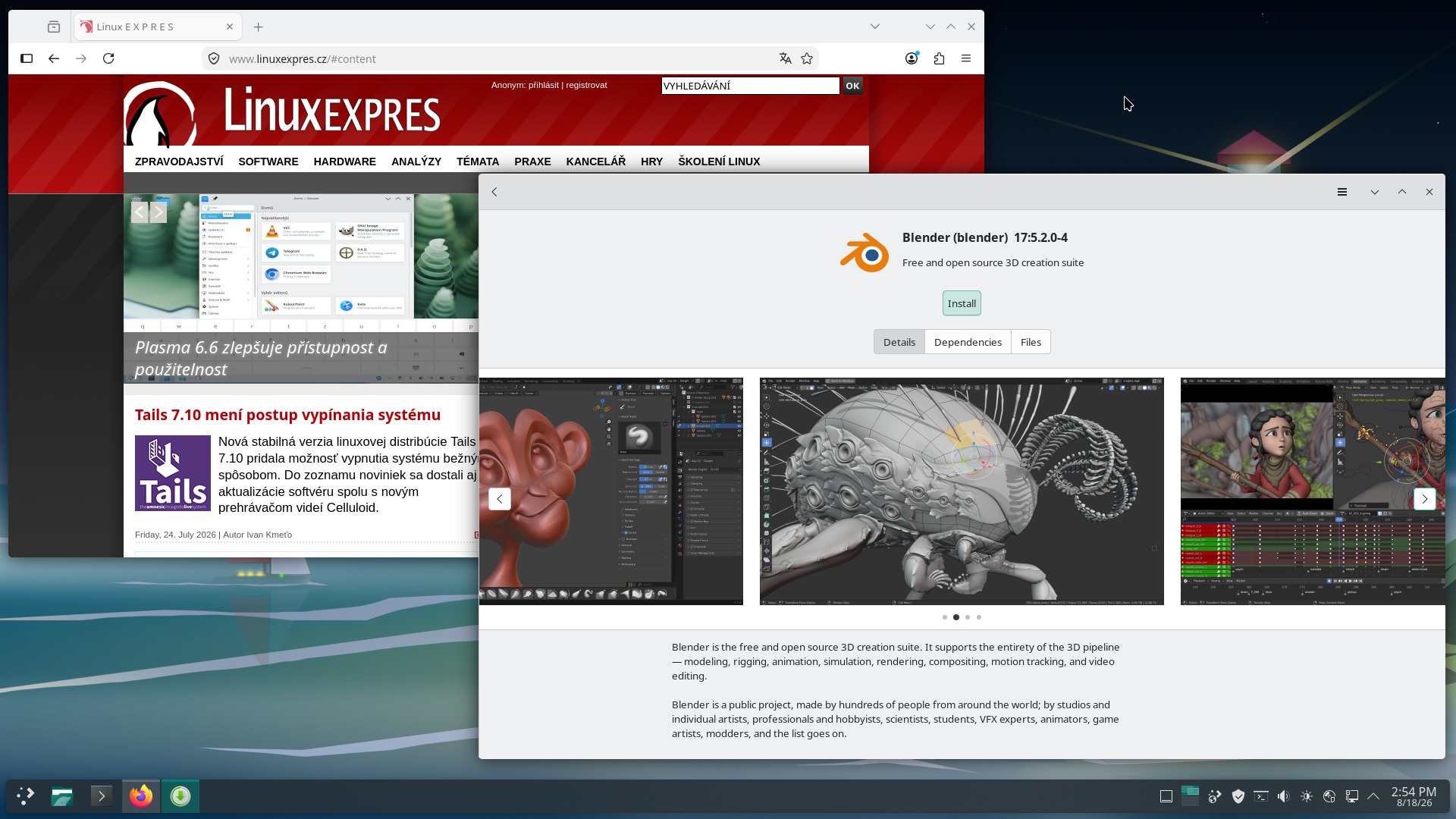Open the Blender creature sculpt screenshot
Viewport: 1456px width, 819px height.
tap(962, 491)
